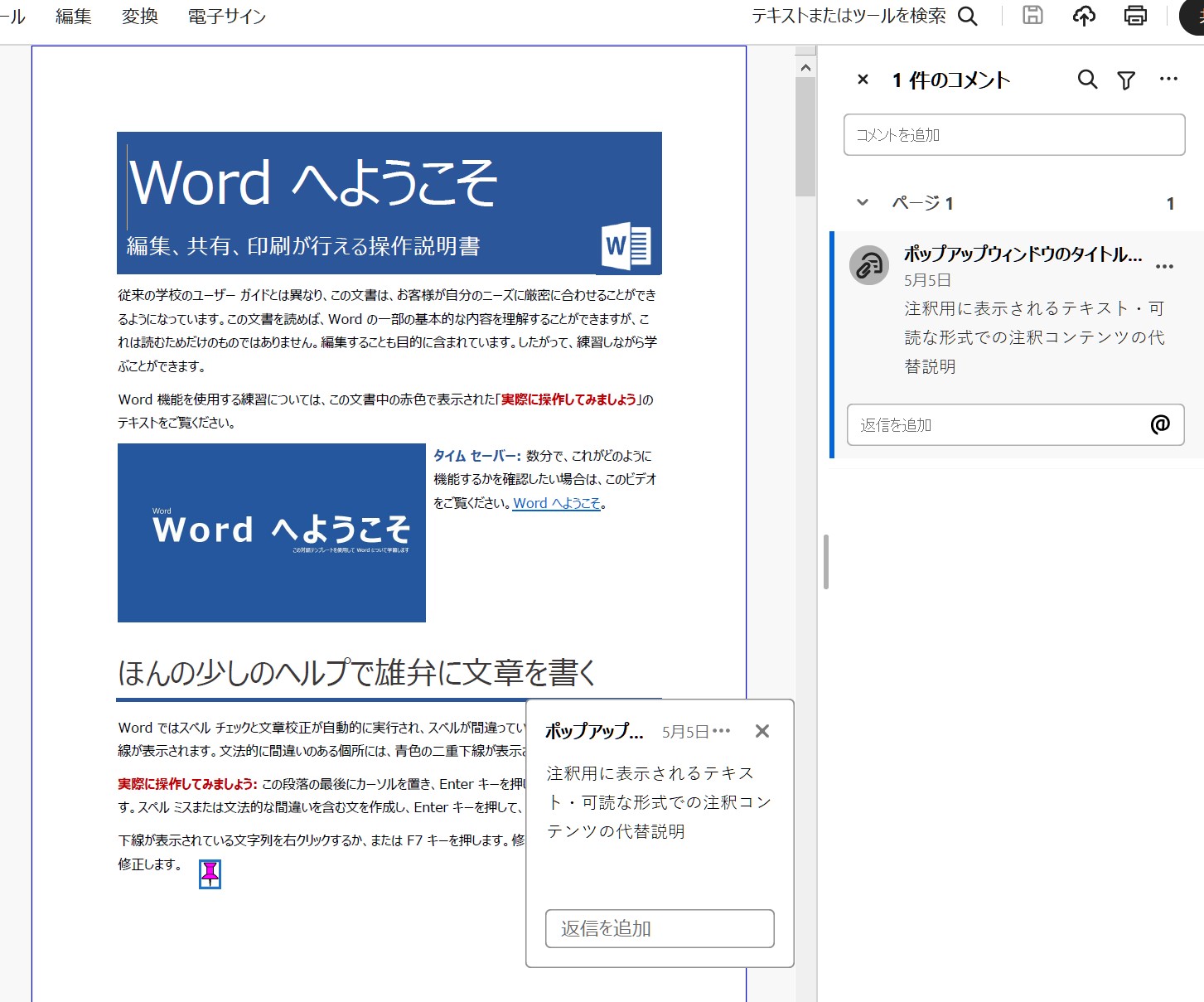Viewport: 1204px width, 1002px height.
Task: Collapse the ページ 1 comment group
Action: click(x=863, y=202)
